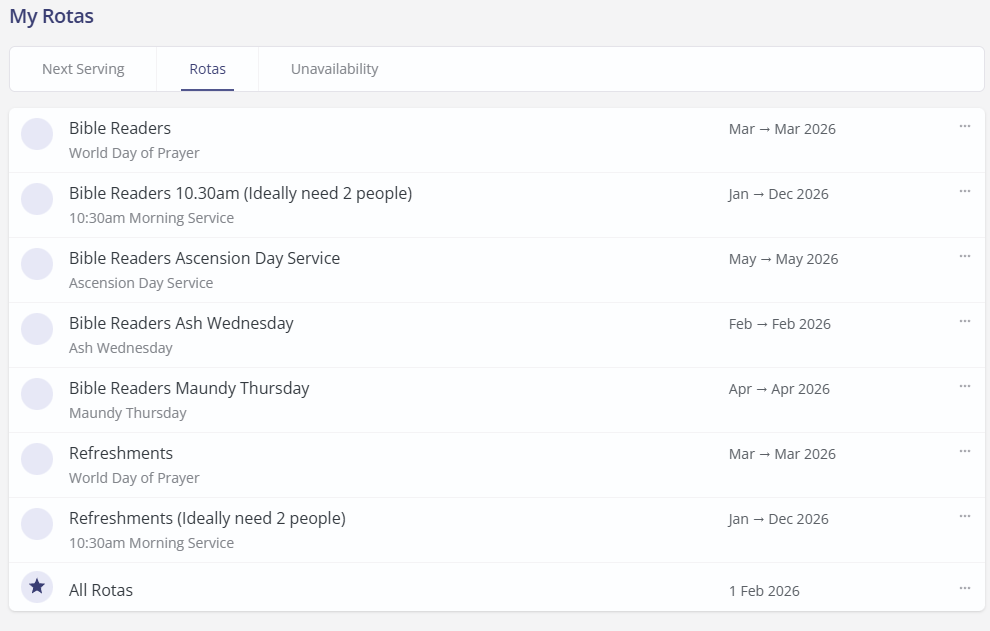Image resolution: width=990 pixels, height=631 pixels.
Task: Open the Refreshments (Ideally need 2 people) rota
Action: tap(207, 518)
